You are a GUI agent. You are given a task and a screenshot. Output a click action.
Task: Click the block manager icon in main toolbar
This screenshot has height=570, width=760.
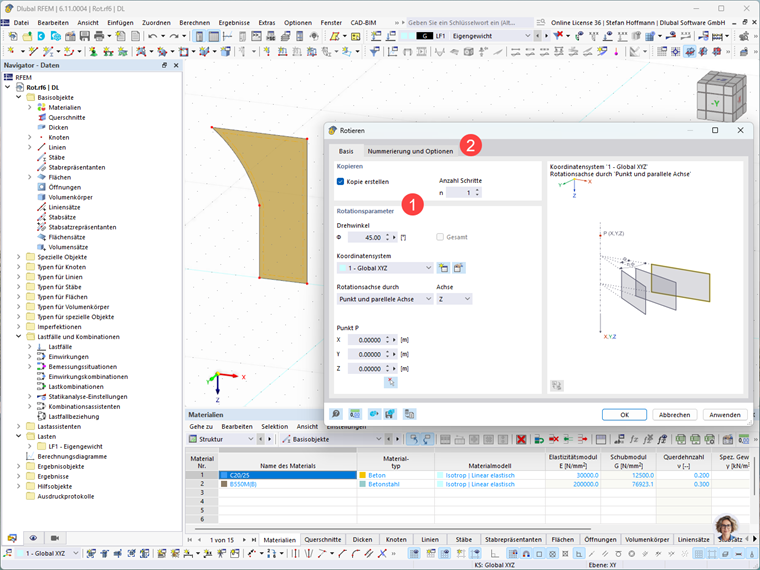click(56, 36)
